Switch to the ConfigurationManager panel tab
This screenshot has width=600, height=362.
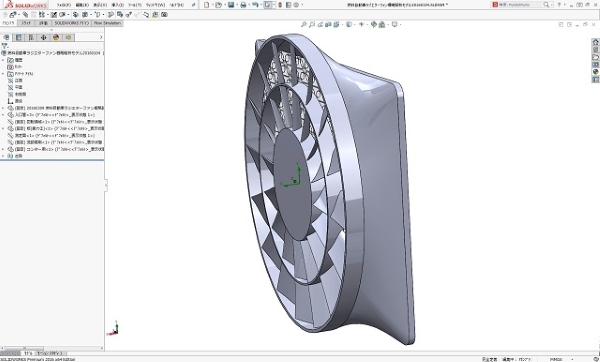(x=31, y=38)
